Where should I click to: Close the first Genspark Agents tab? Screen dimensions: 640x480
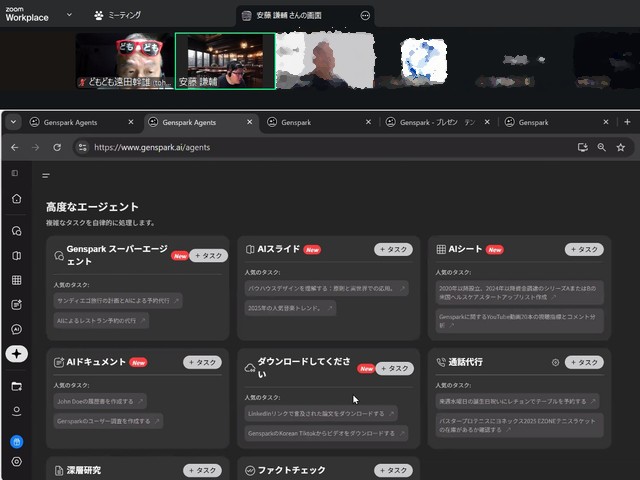coord(131,122)
